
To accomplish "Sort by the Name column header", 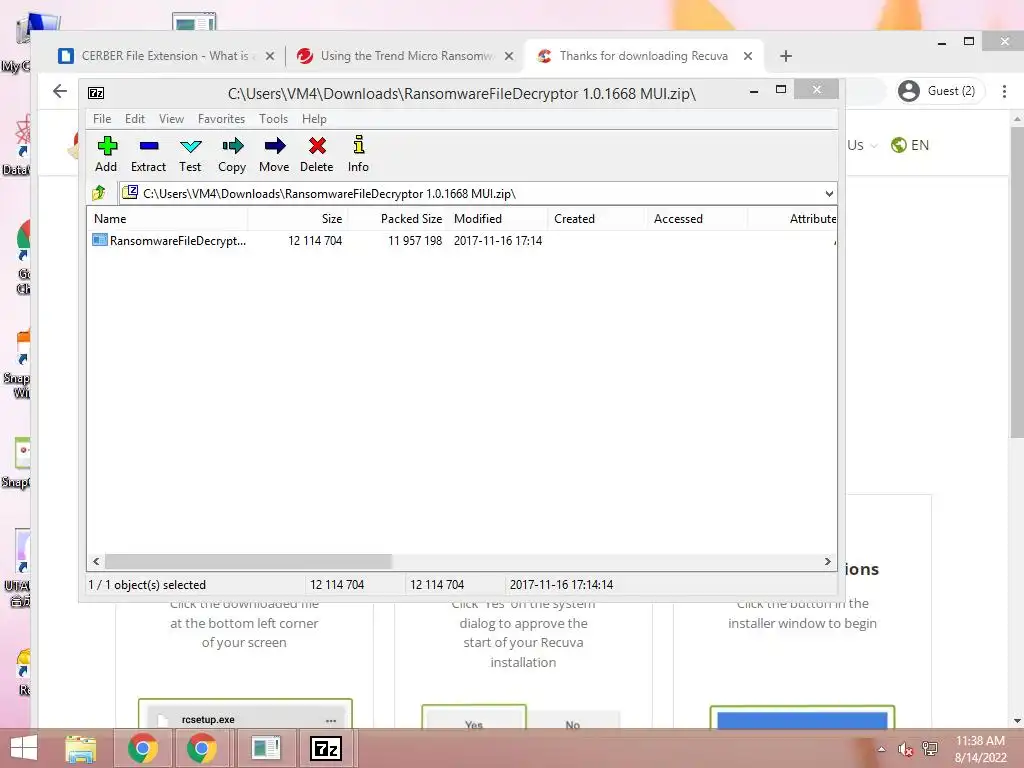I will pyautogui.click(x=167, y=219).
